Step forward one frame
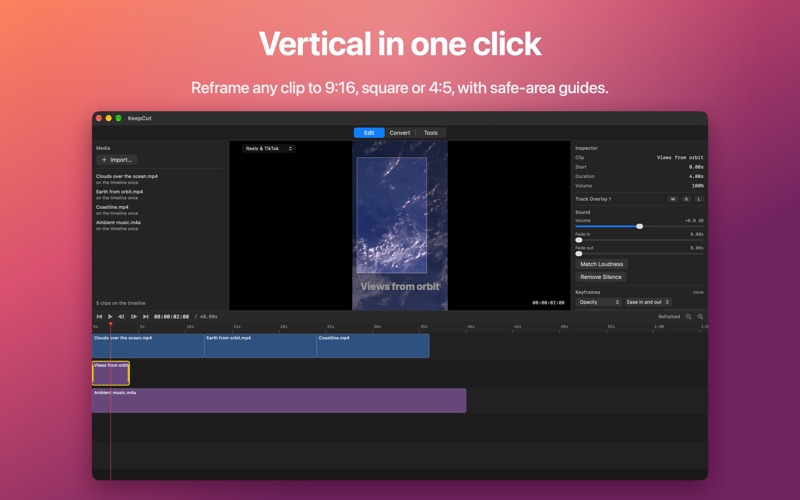The width and height of the screenshot is (800, 500). point(134,317)
